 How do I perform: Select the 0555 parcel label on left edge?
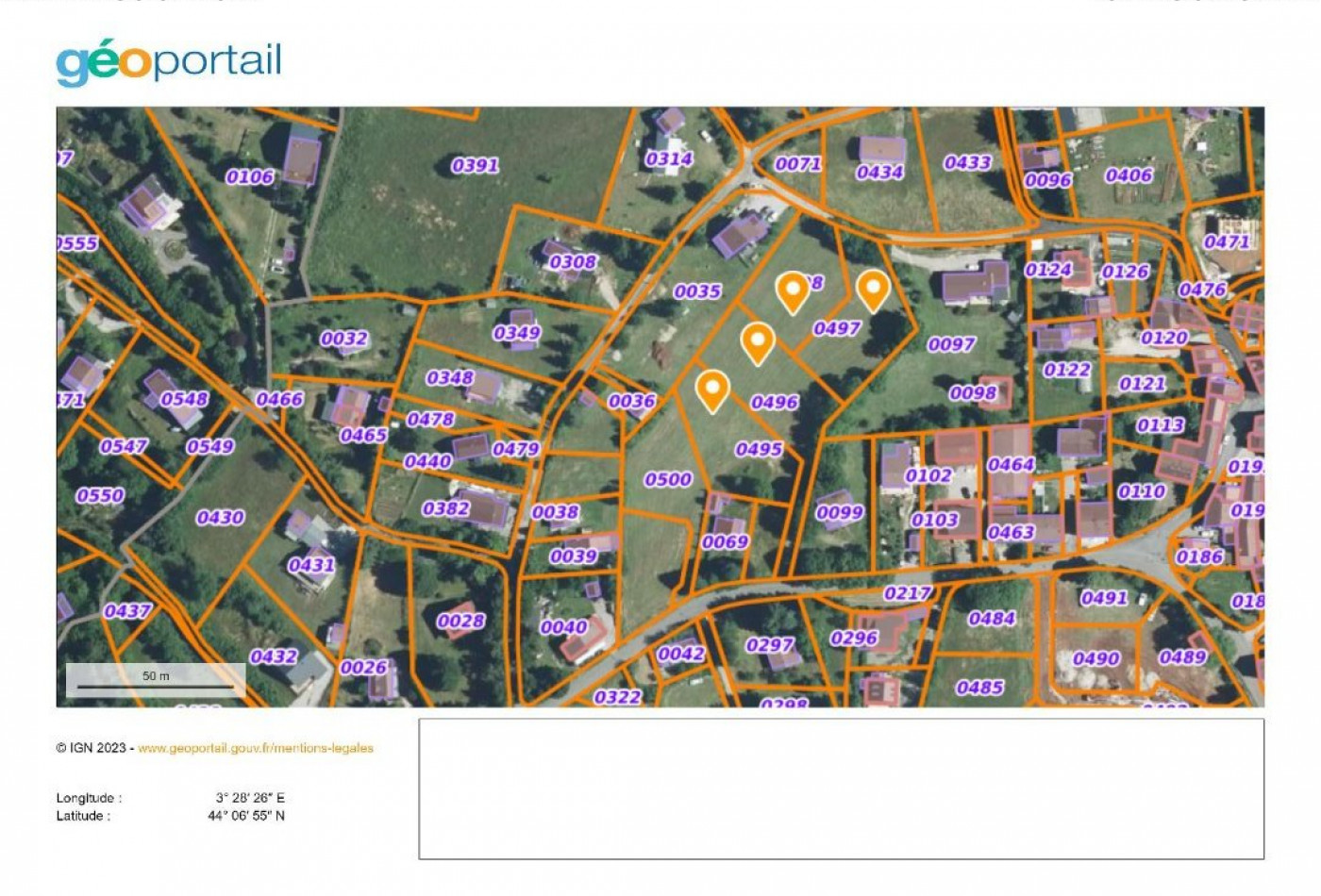click(x=75, y=242)
